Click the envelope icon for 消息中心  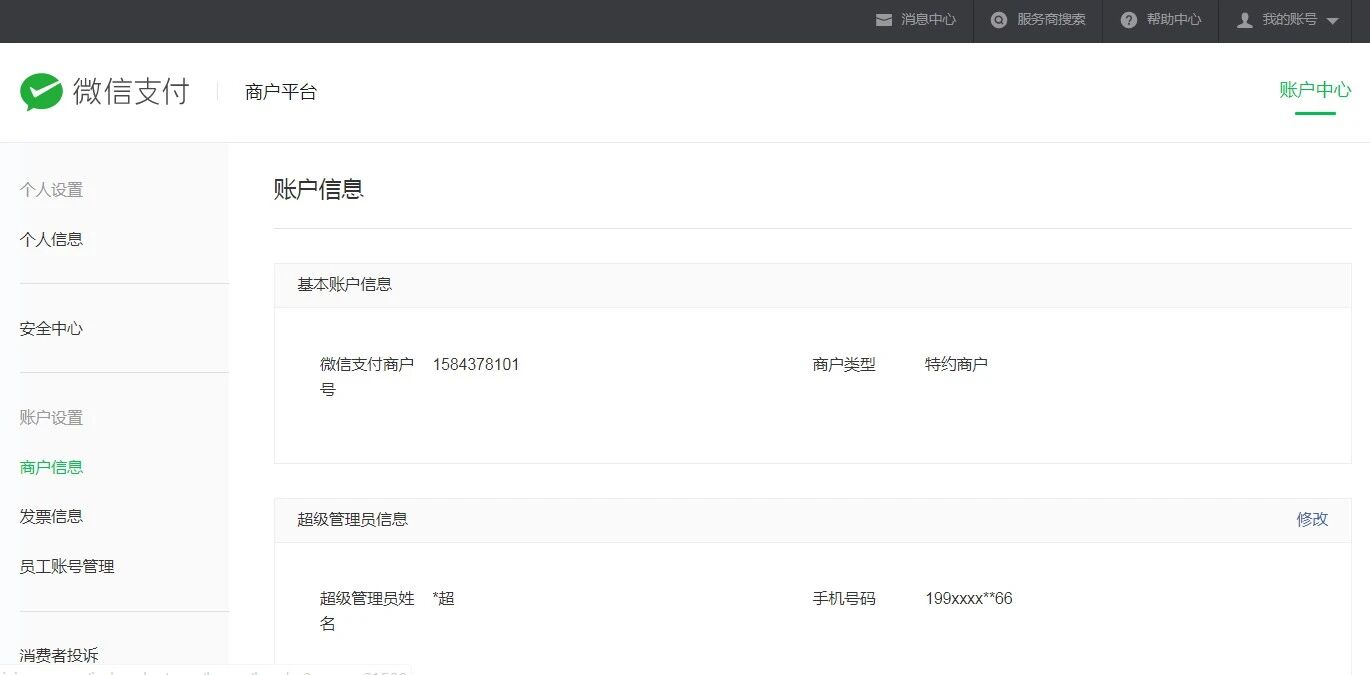[884, 20]
